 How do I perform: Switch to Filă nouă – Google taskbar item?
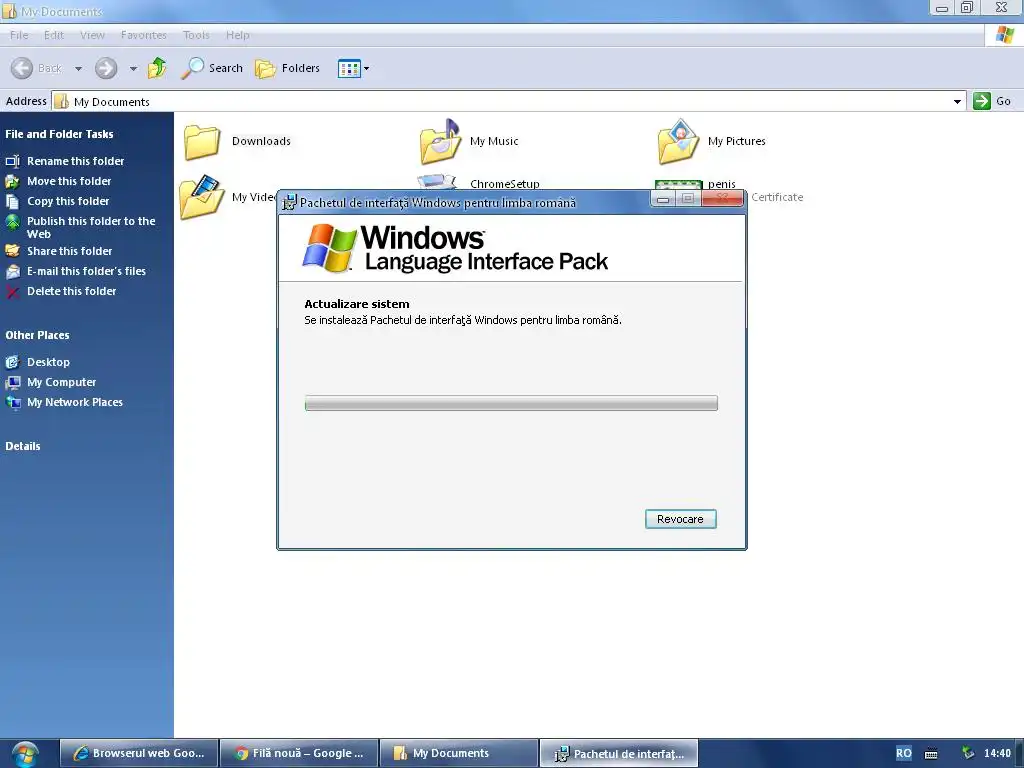pos(299,753)
